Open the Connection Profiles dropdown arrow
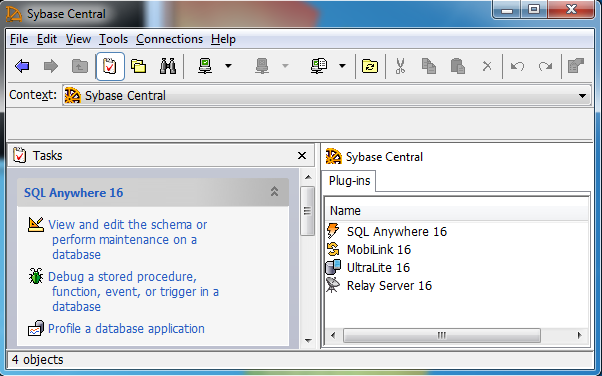The width and height of the screenshot is (602, 376). coord(342,66)
